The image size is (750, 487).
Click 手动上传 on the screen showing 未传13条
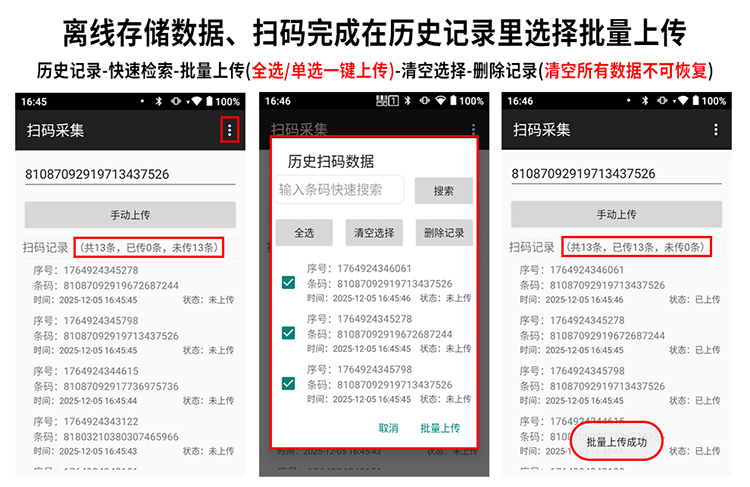[130, 215]
